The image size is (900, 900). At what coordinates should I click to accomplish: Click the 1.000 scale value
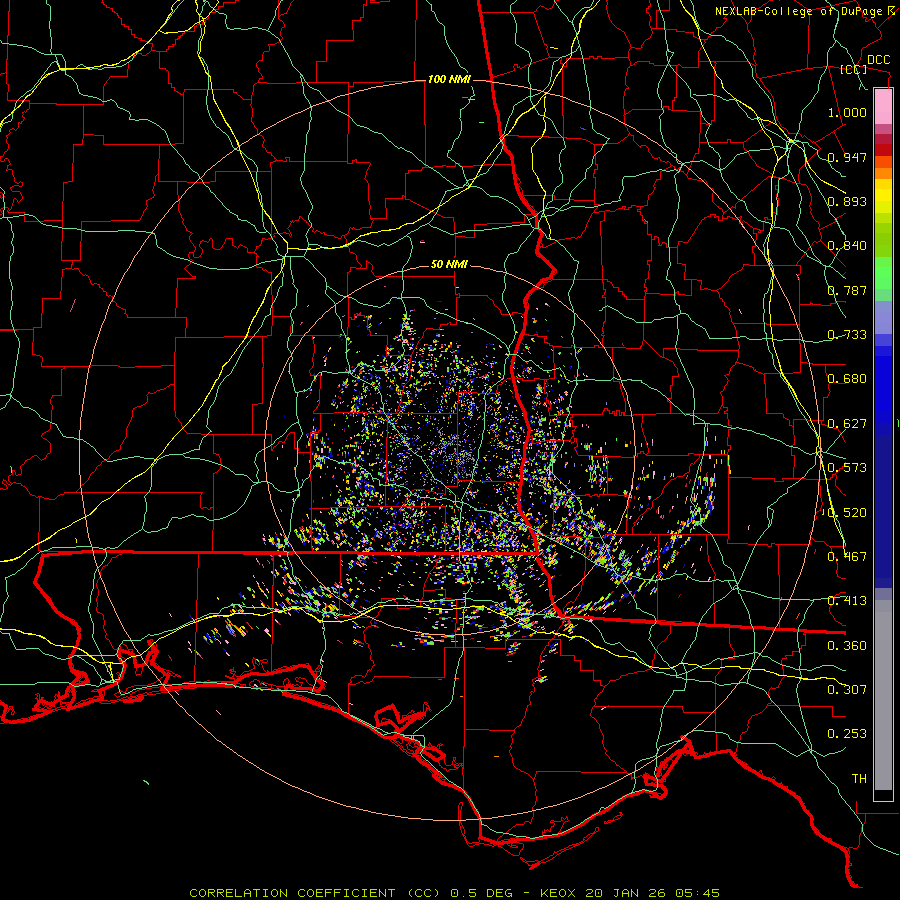click(847, 112)
